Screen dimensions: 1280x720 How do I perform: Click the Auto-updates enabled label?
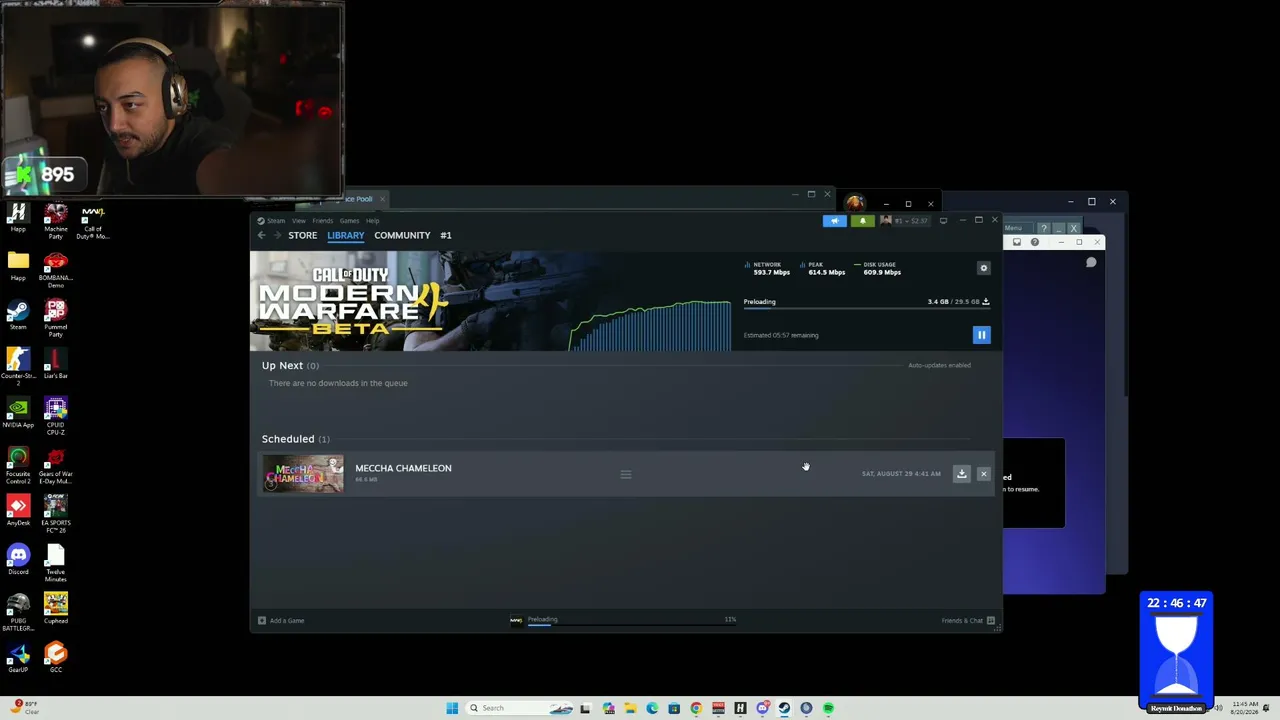[939, 365]
